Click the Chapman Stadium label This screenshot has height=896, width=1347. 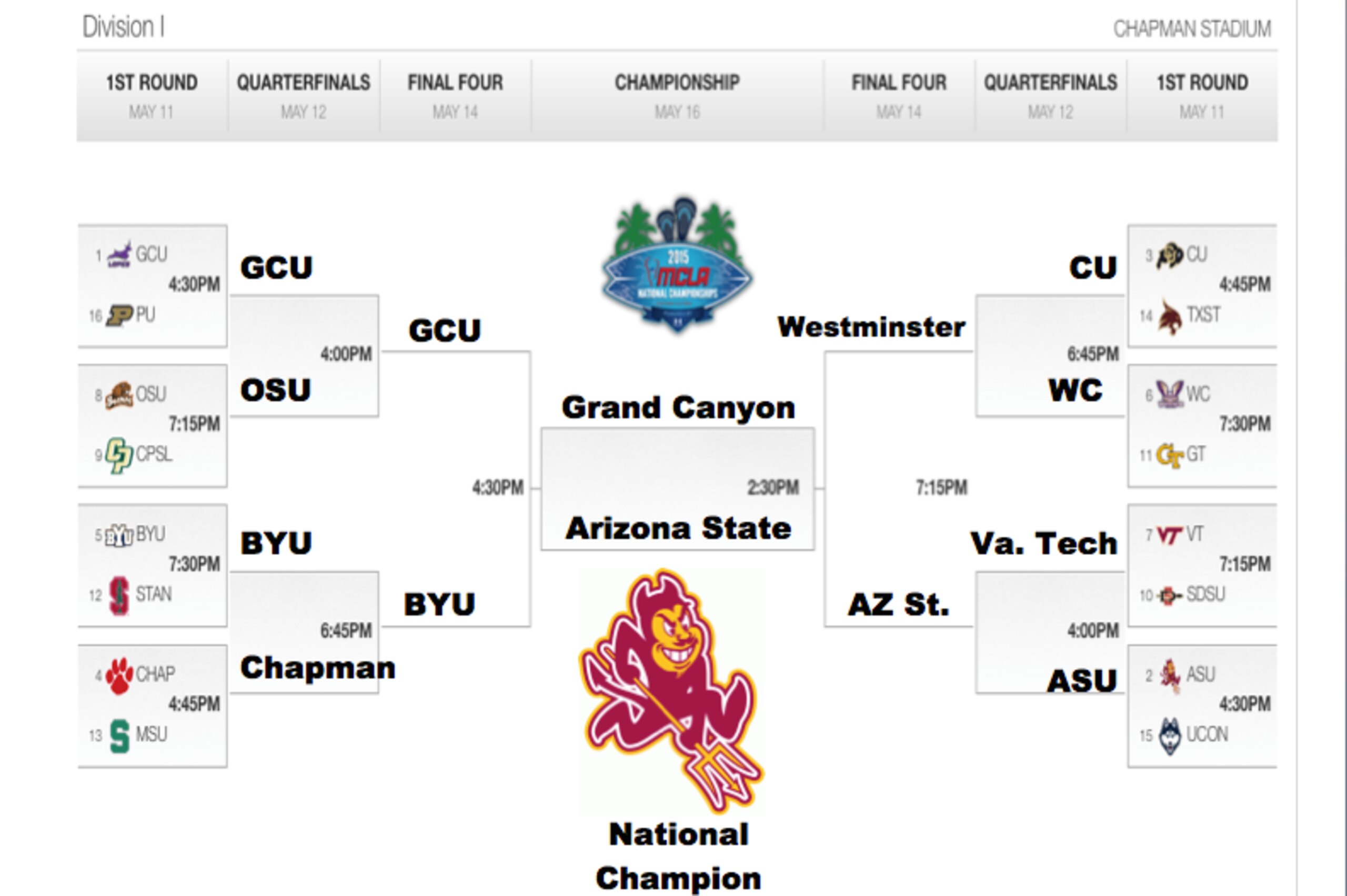(1192, 28)
